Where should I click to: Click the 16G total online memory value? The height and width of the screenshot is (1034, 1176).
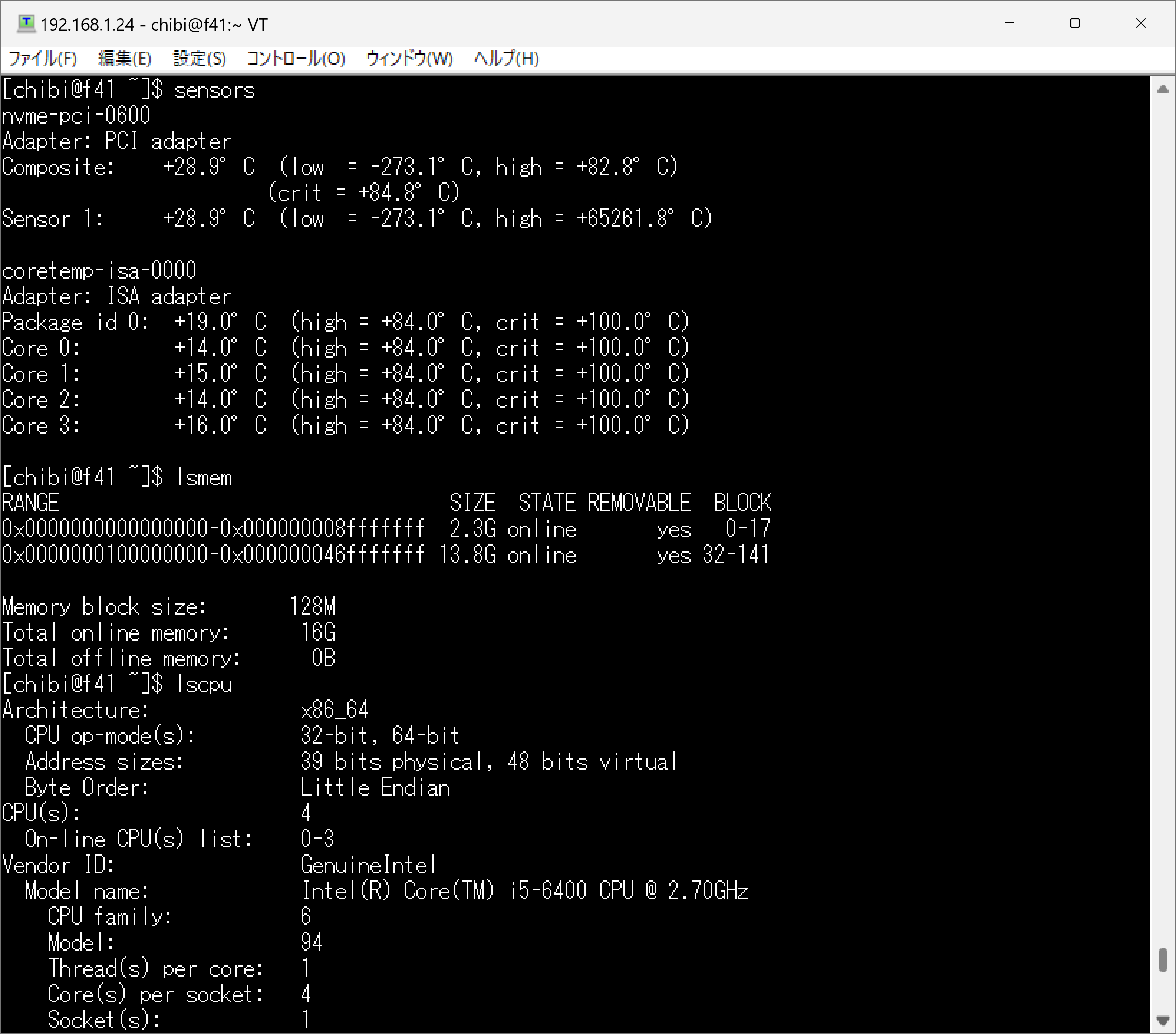pos(318,633)
